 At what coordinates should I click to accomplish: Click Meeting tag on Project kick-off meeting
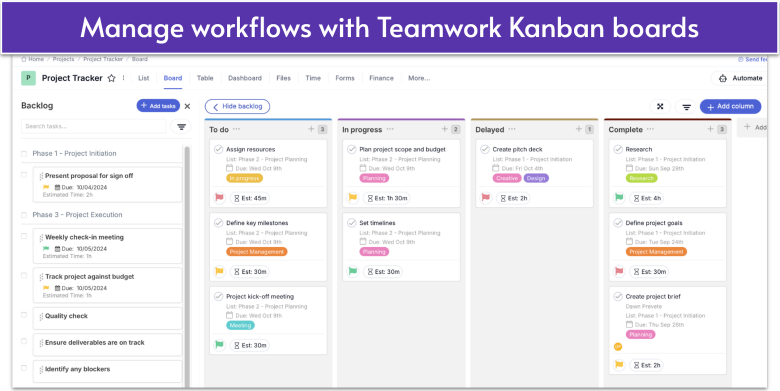coord(240,325)
